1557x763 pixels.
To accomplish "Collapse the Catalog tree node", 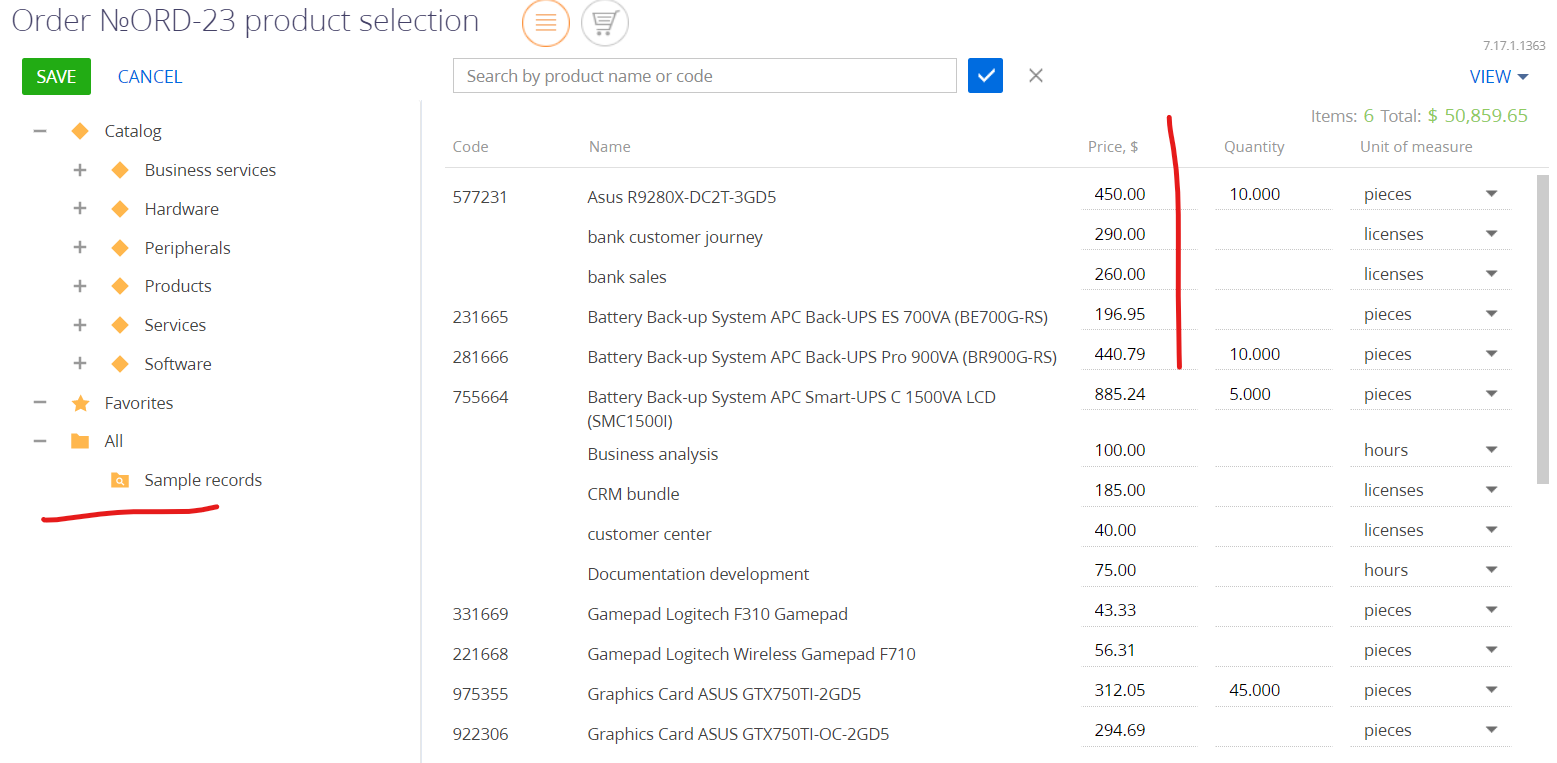I will pyautogui.click(x=40, y=131).
